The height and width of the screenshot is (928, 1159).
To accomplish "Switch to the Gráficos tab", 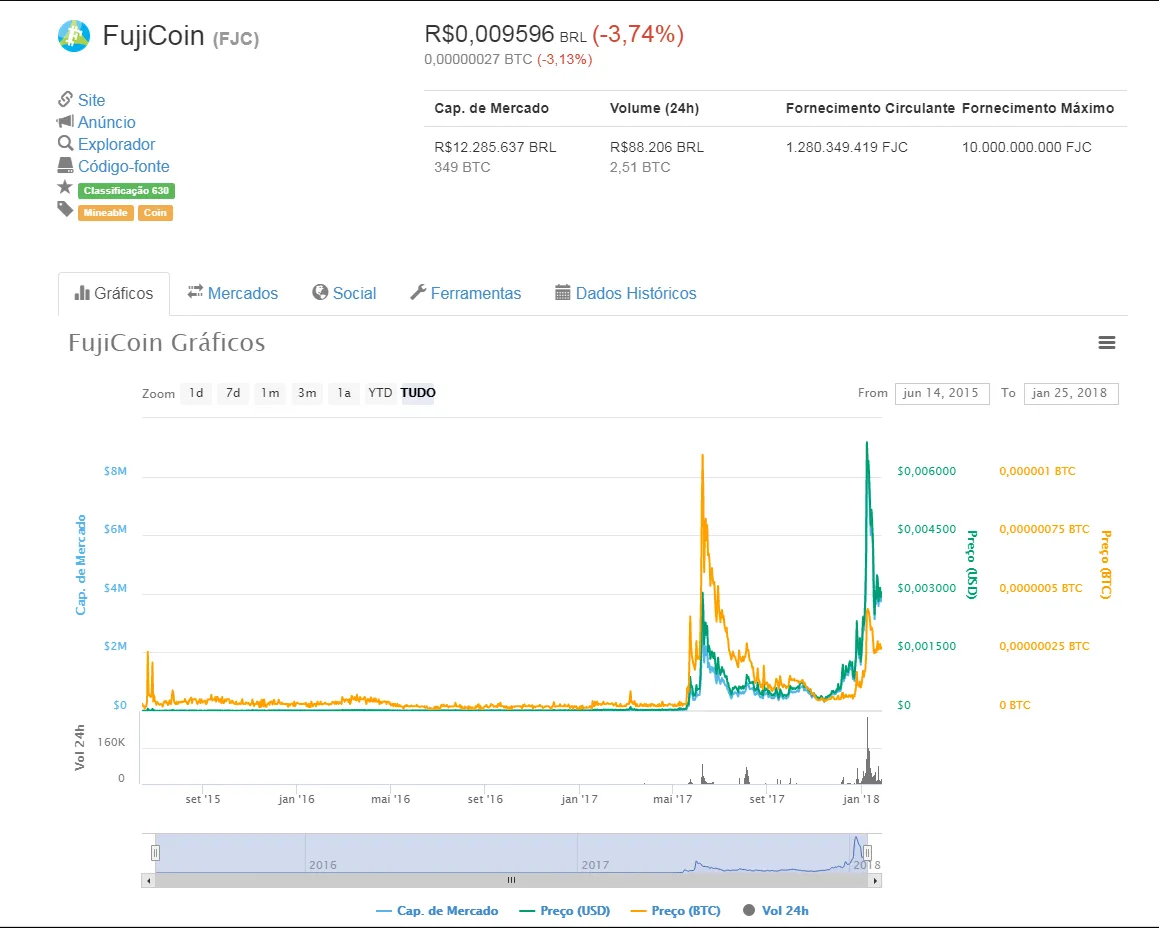I will tap(114, 294).
